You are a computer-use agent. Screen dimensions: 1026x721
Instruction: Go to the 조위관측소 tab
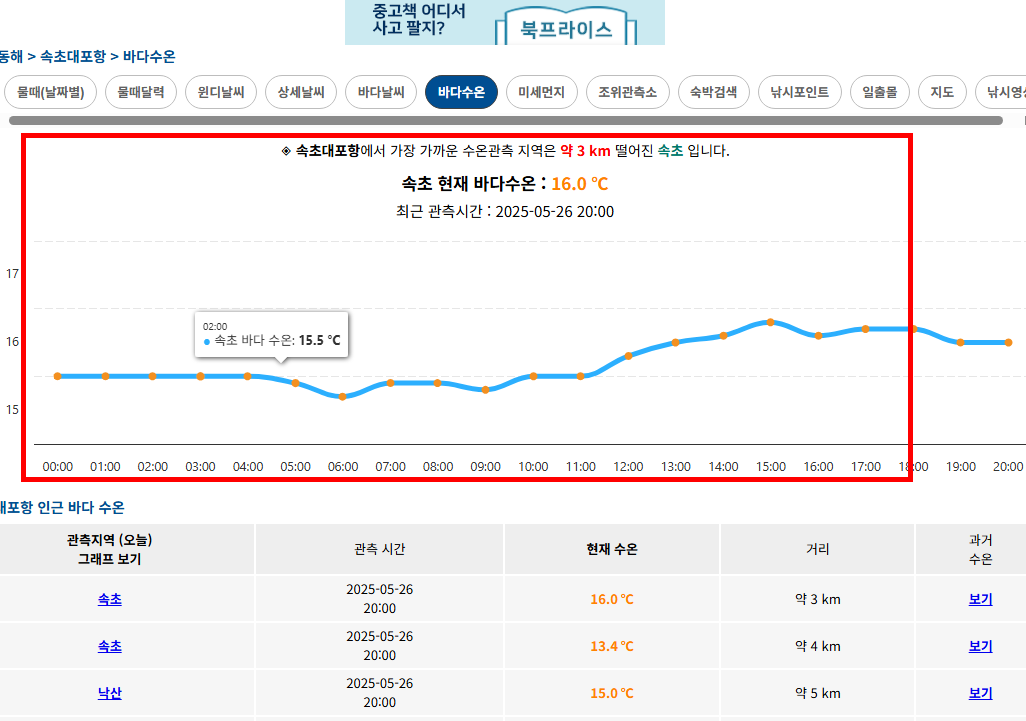[x=628, y=92]
